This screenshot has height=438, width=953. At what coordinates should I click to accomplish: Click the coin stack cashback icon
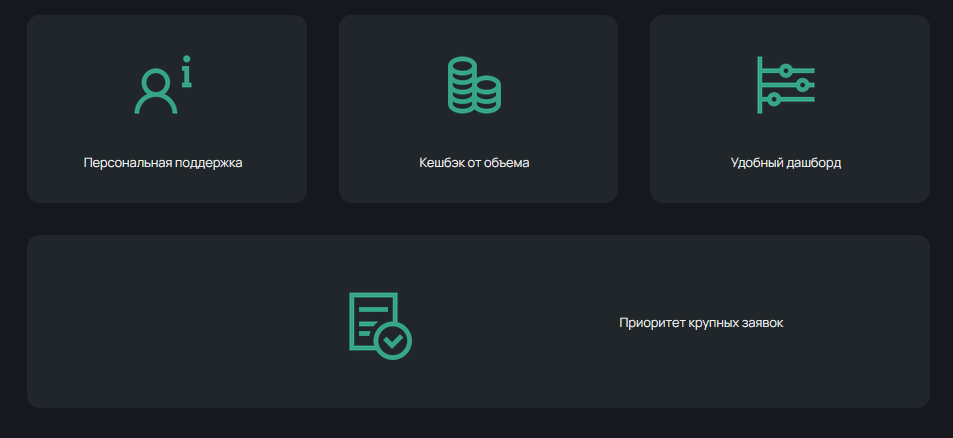tap(473, 86)
